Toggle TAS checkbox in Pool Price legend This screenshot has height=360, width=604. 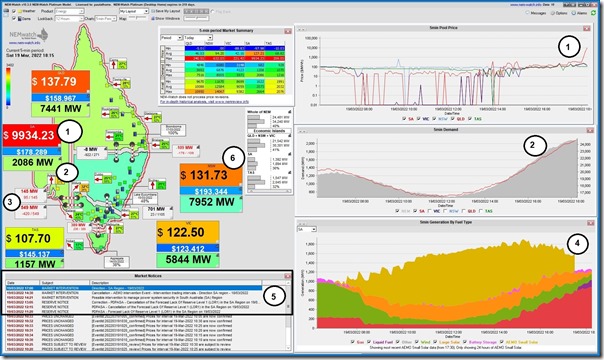point(470,119)
